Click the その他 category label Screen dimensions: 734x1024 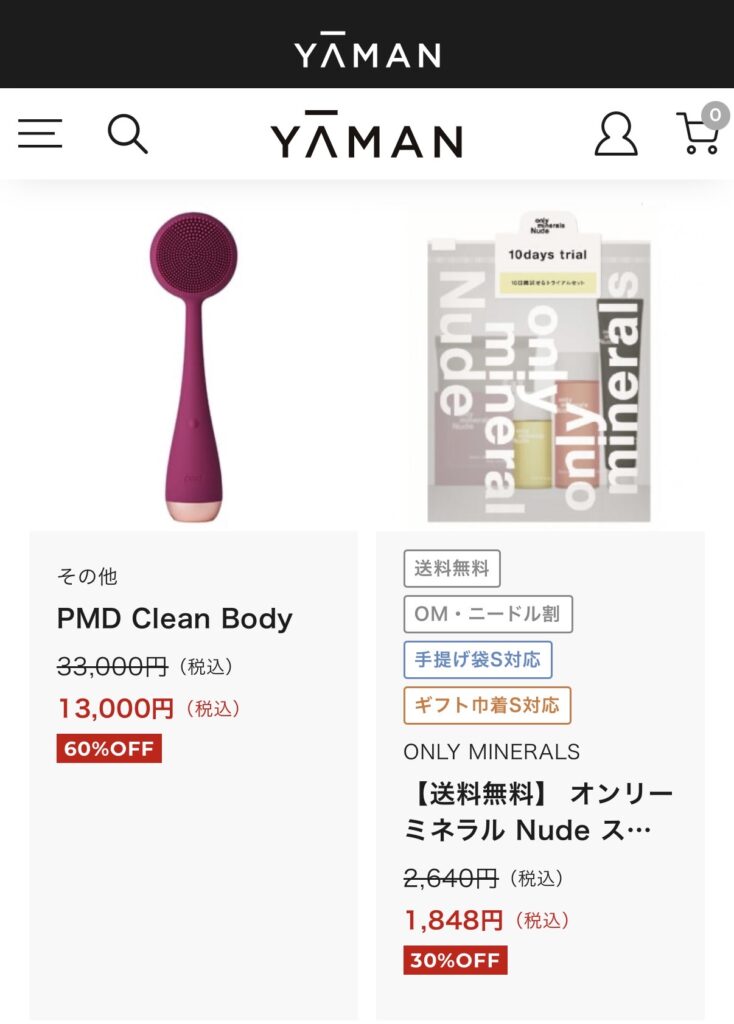click(x=87, y=576)
